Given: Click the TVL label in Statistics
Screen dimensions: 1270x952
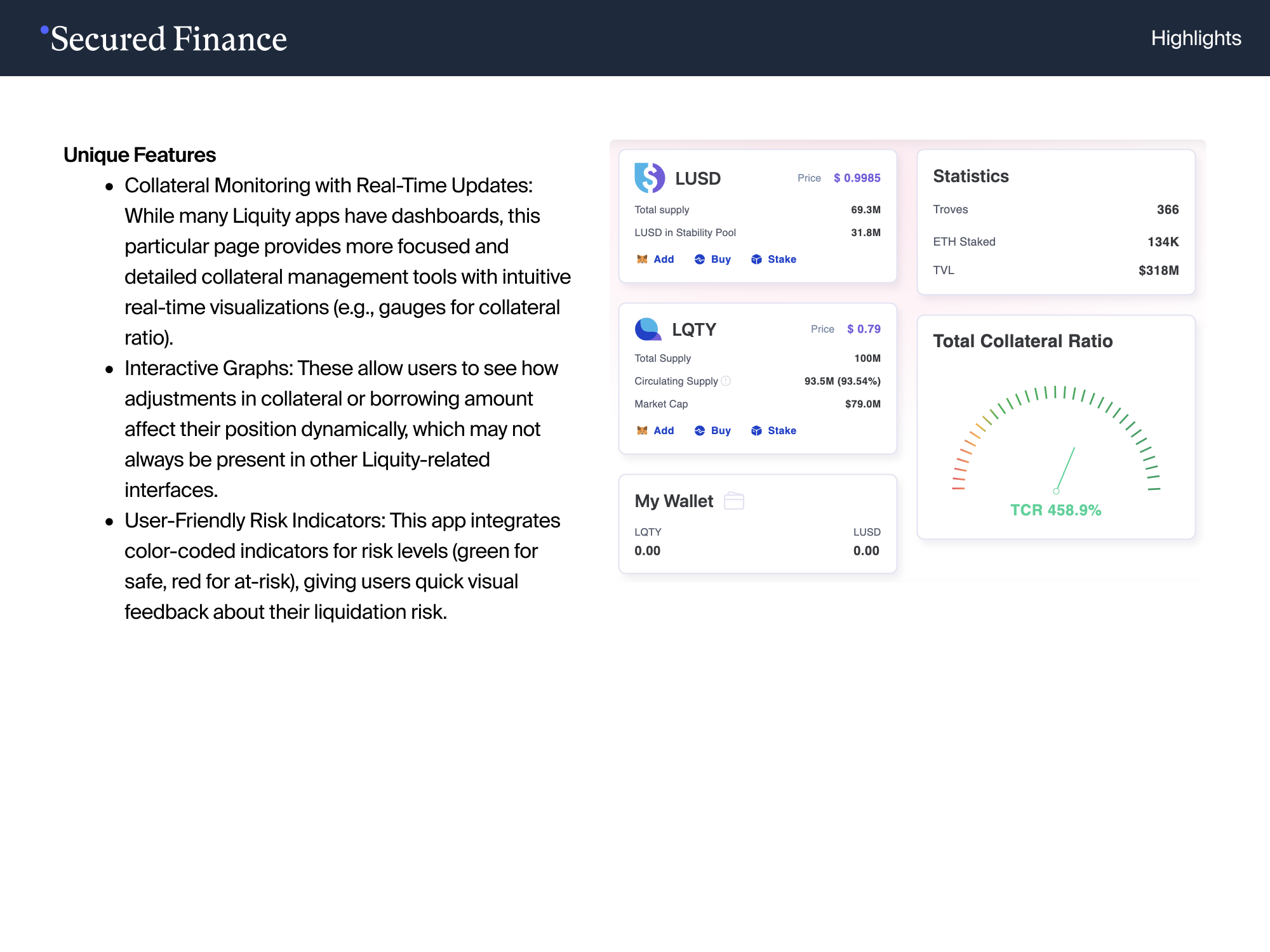Looking at the screenshot, I should [943, 270].
